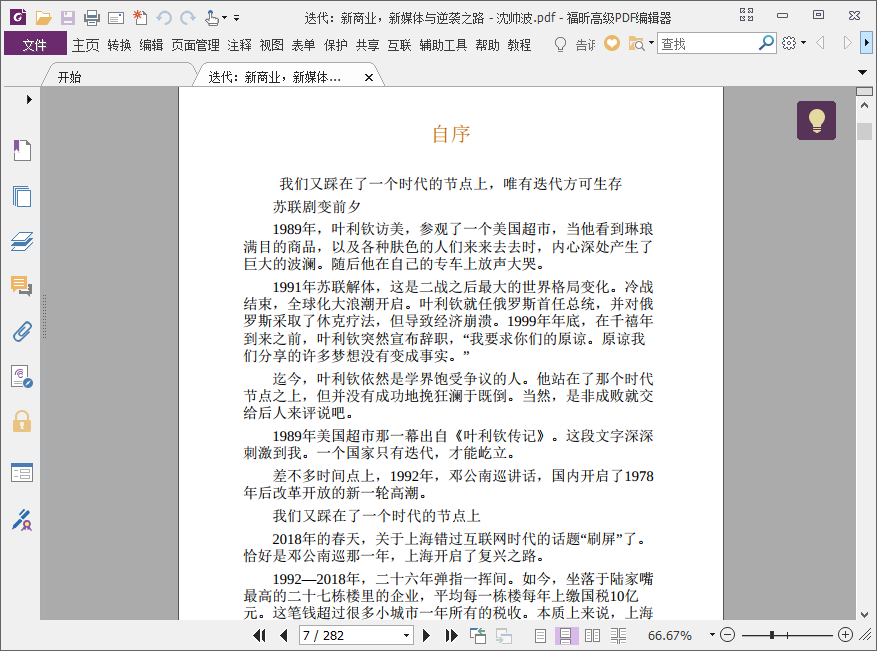Open the 编辑 tab
Viewport: 877px width, 651px height.
pyautogui.click(x=151, y=45)
